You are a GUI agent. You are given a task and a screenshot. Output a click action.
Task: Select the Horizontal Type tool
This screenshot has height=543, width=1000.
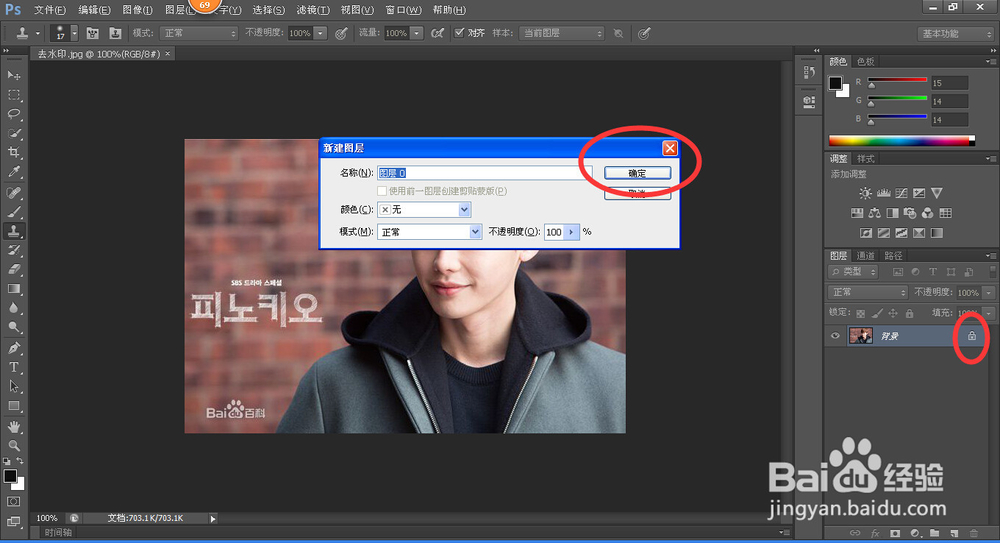click(x=13, y=367)
